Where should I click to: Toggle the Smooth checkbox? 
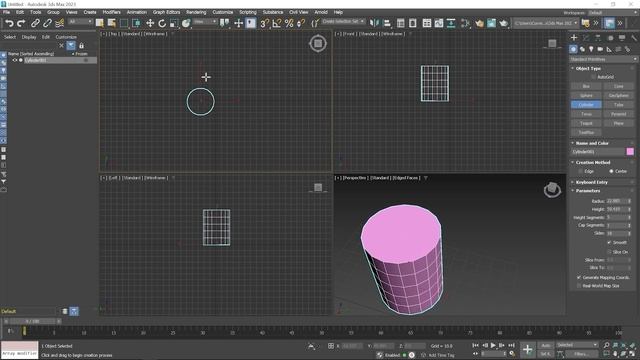click(x=609, y=242)
